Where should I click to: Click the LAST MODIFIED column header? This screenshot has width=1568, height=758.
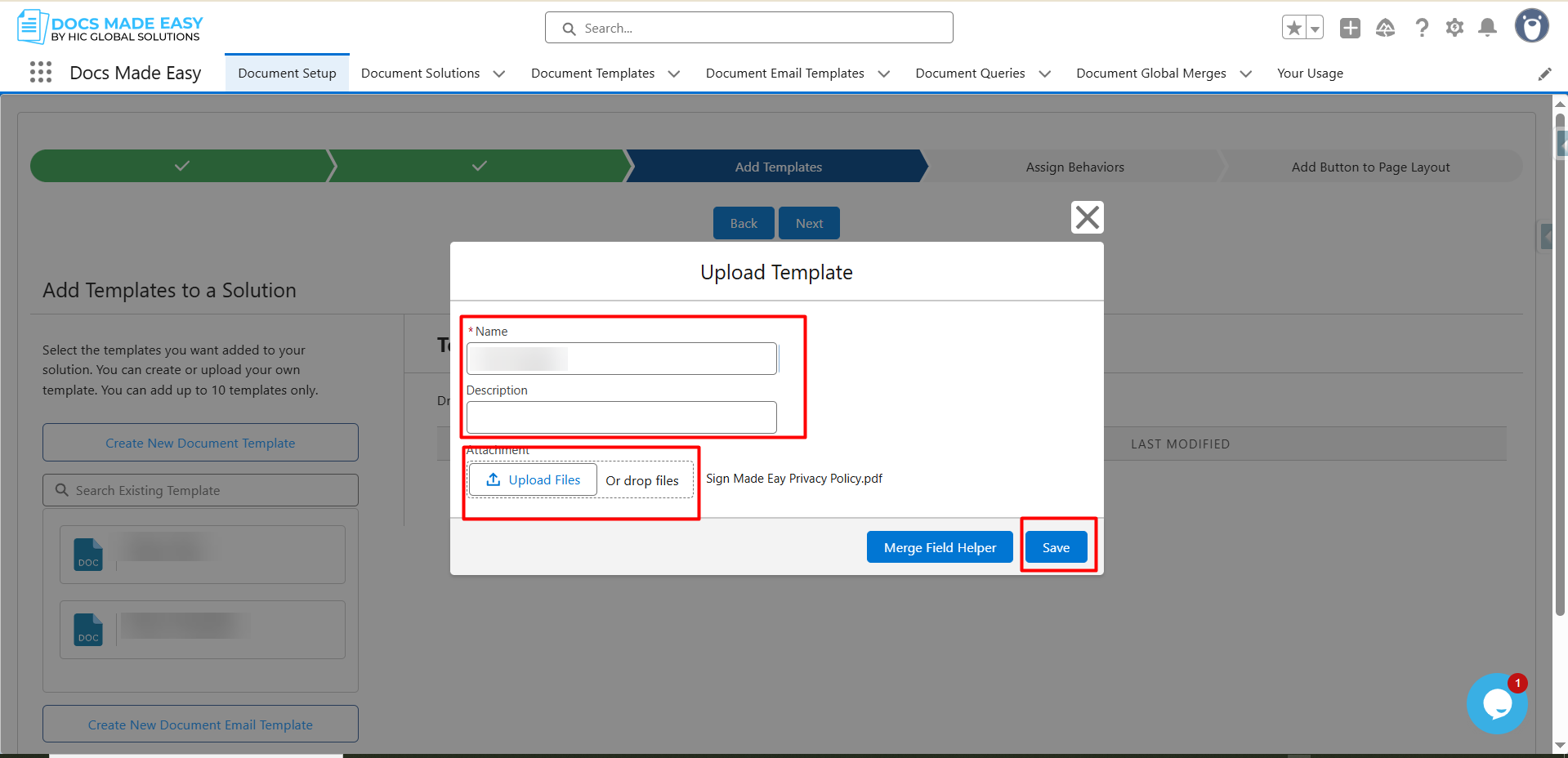[1180, 444]
